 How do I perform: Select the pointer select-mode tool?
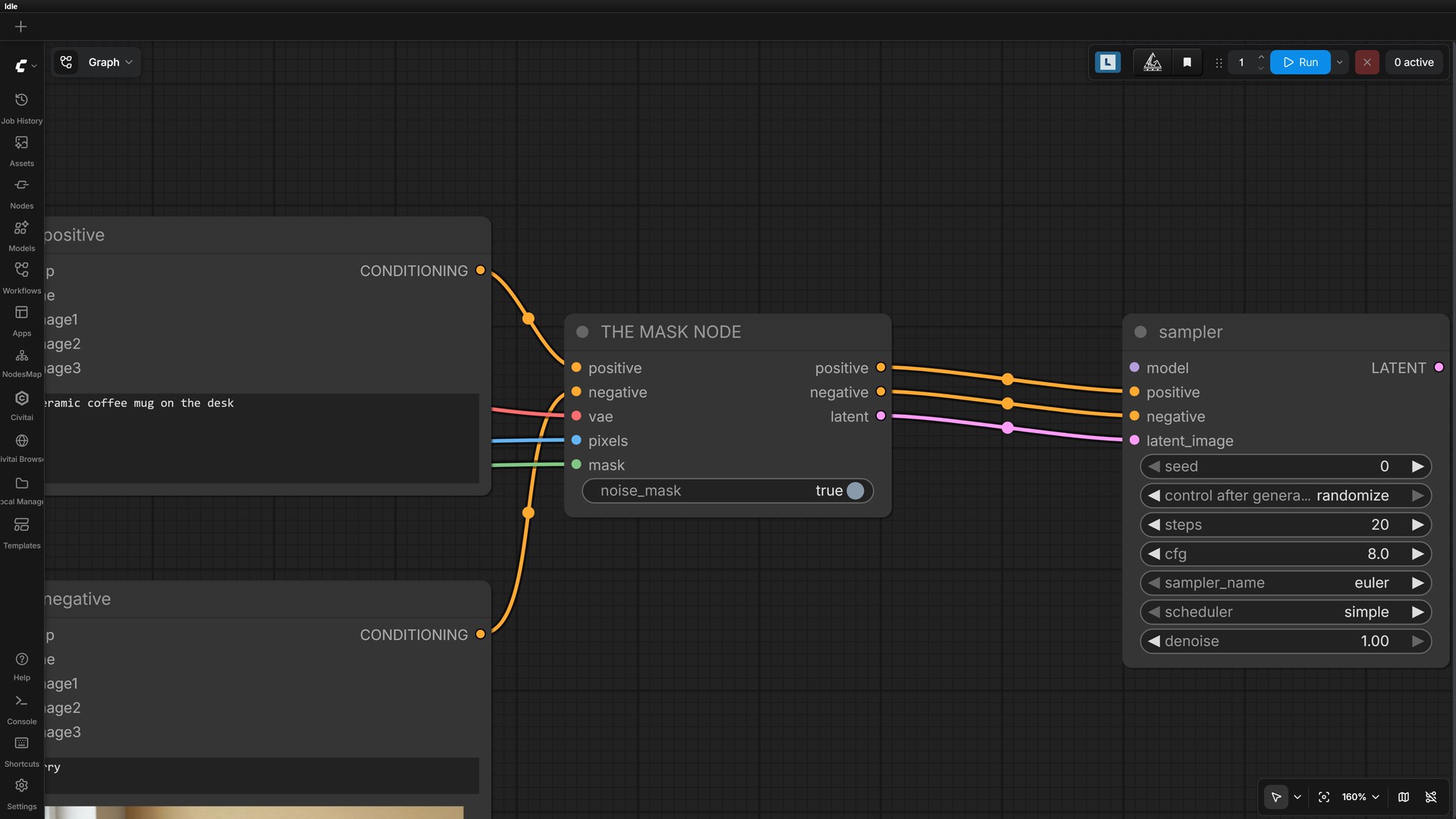[x=1276, y=797]
